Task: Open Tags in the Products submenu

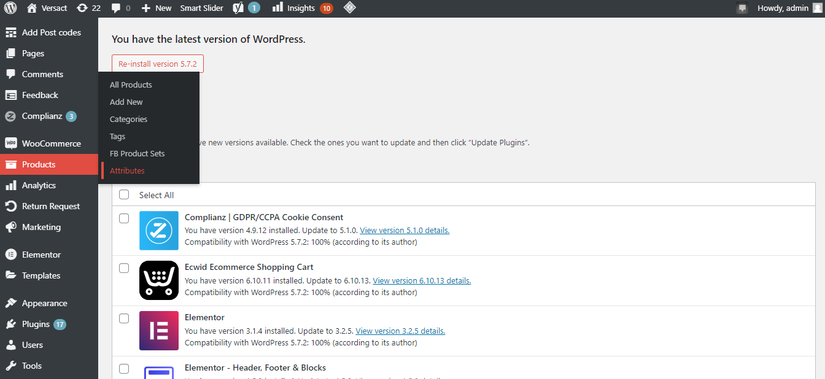Action: tap(117, 136)
